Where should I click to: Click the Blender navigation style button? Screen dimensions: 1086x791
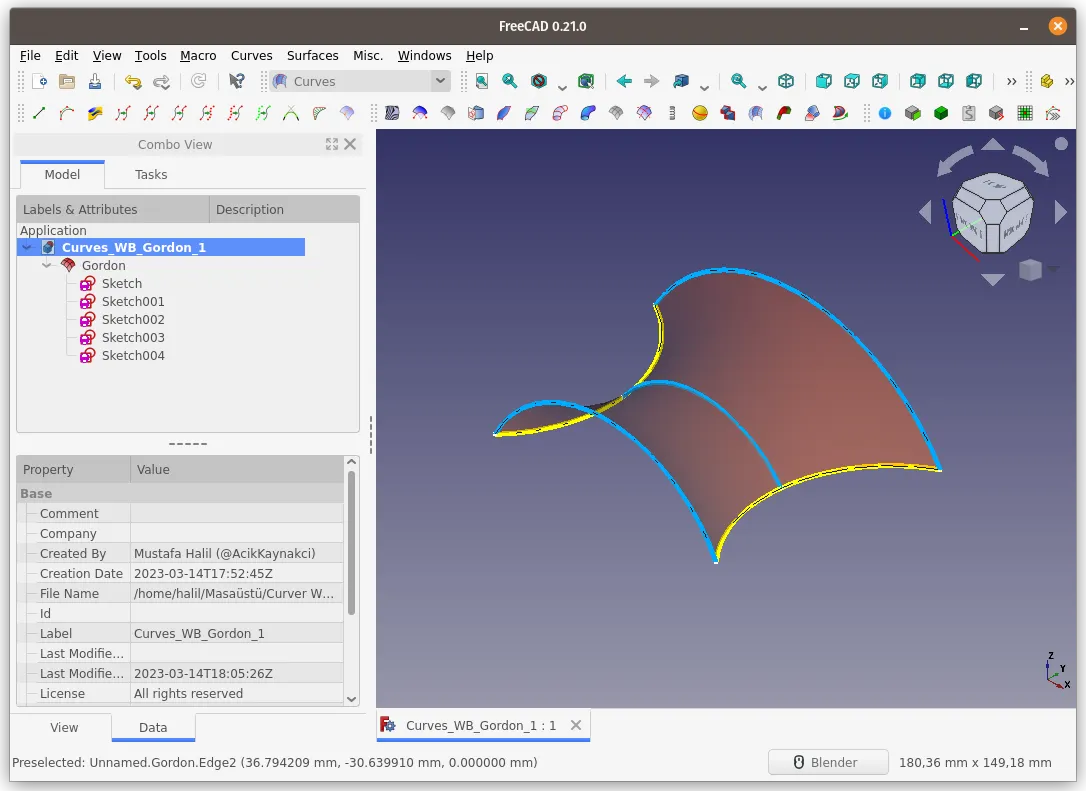click(x=828, y=762)
